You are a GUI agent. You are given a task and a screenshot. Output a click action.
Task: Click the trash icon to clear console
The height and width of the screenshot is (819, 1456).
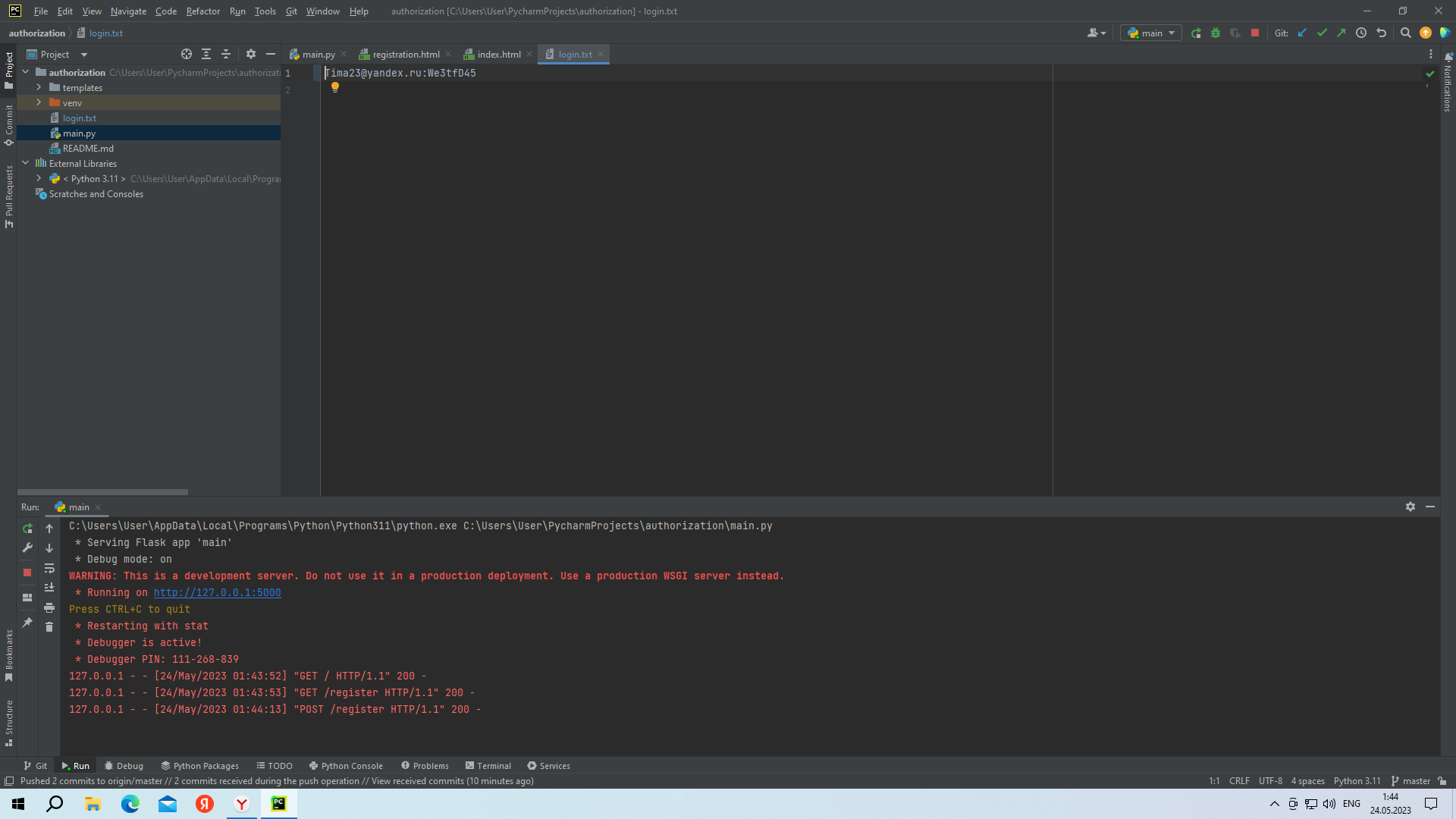tap(49, 627)
